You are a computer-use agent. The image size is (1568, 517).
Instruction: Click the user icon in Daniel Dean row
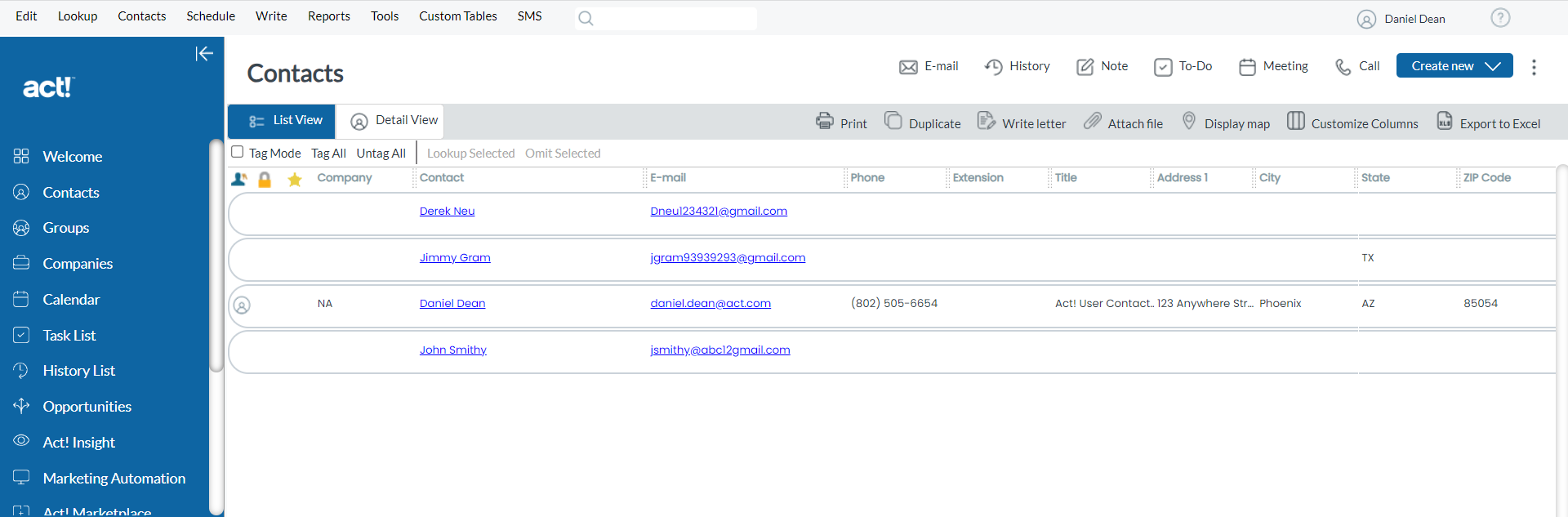(242, 305)
